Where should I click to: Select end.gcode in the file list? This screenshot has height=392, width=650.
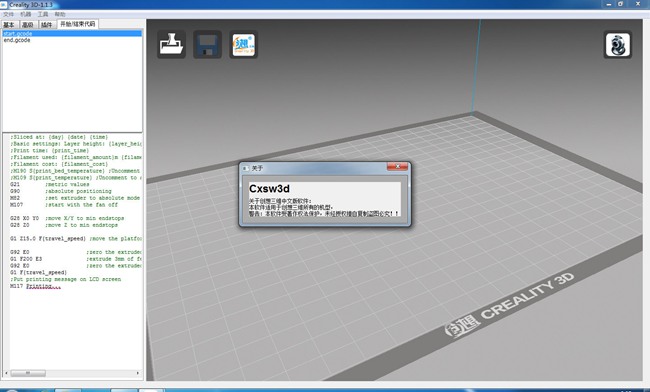72,40
